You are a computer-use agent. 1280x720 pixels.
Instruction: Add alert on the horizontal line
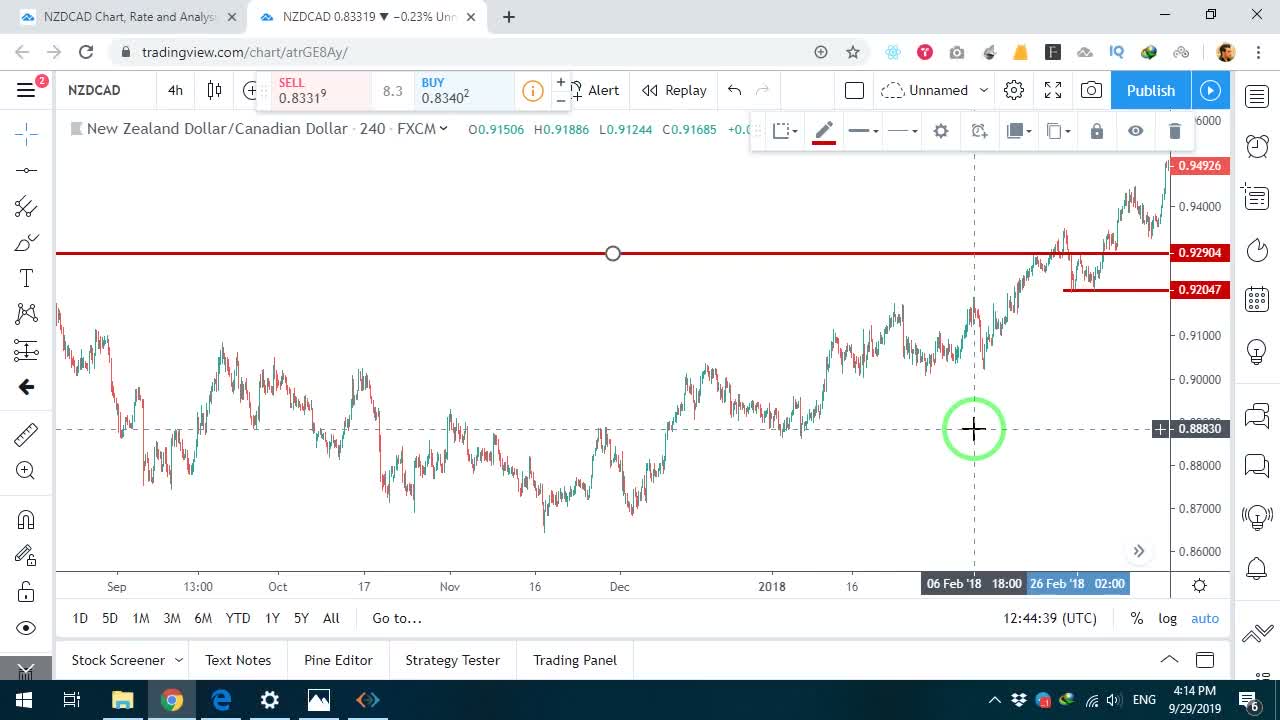coord(979,131)
